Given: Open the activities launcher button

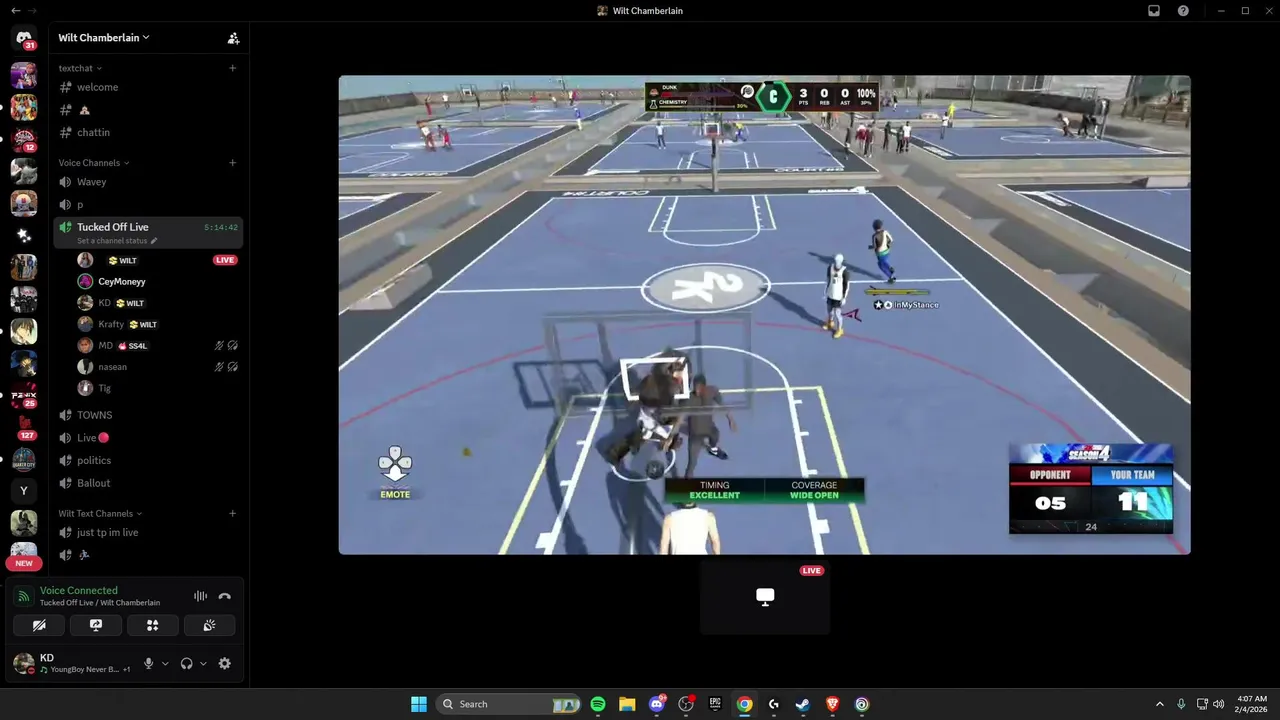Looking at the screenshot, I should [x=153, y=625].
